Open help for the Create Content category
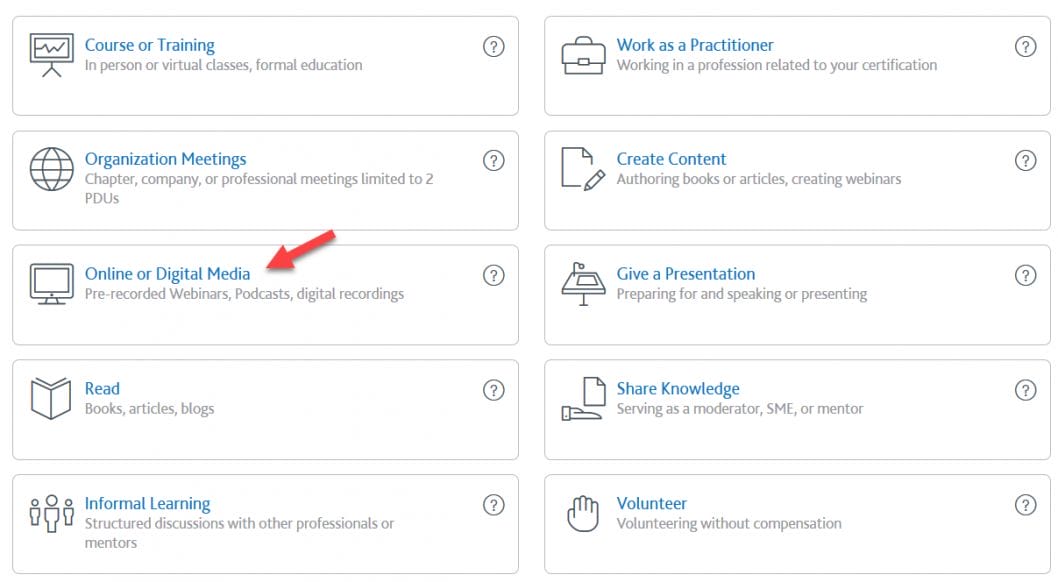 1026,160
